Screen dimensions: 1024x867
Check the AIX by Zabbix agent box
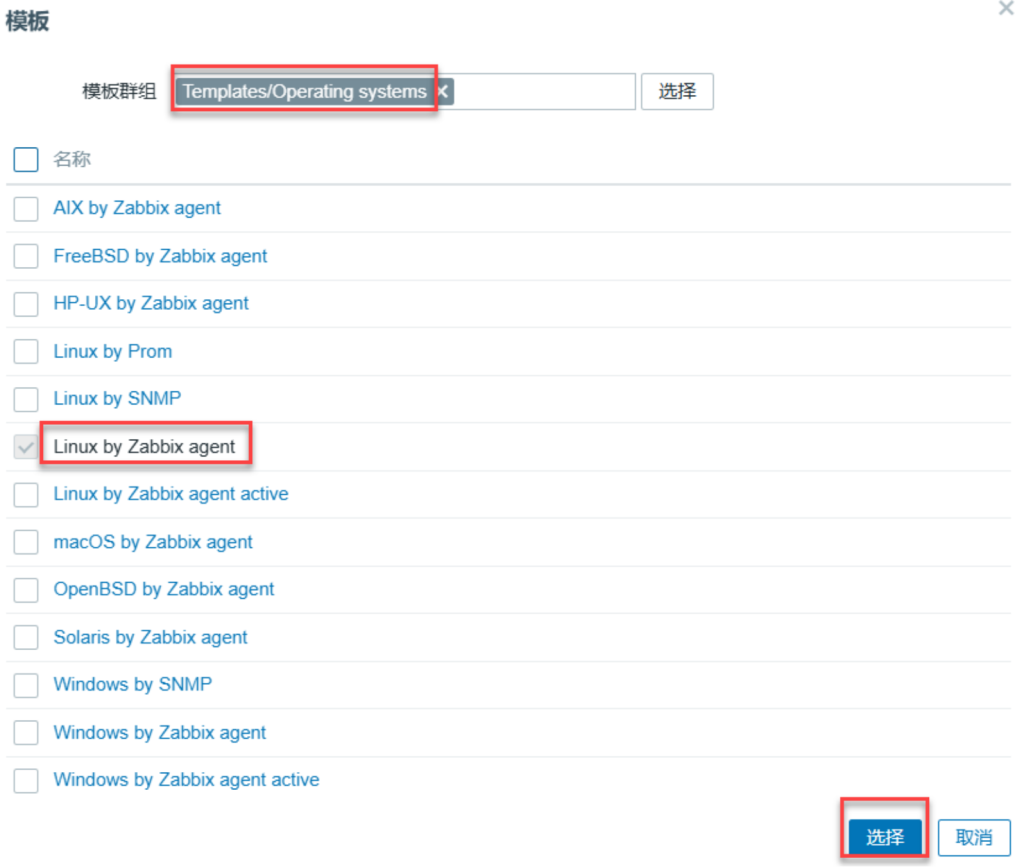26,209
